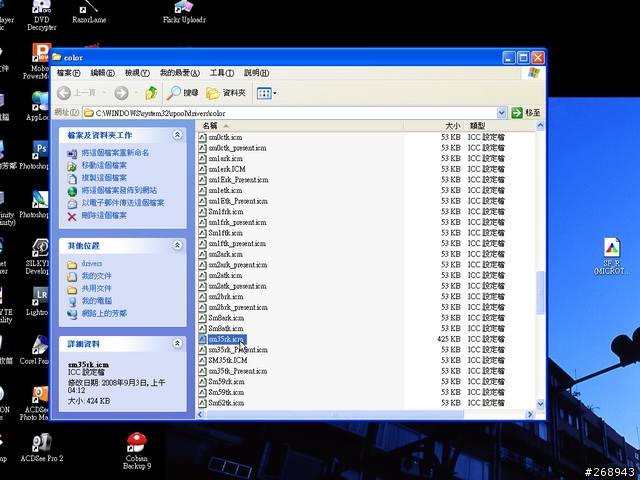Sort by the 類型 column header
This screenshot has height=480, width=640.
click(500, 126)
